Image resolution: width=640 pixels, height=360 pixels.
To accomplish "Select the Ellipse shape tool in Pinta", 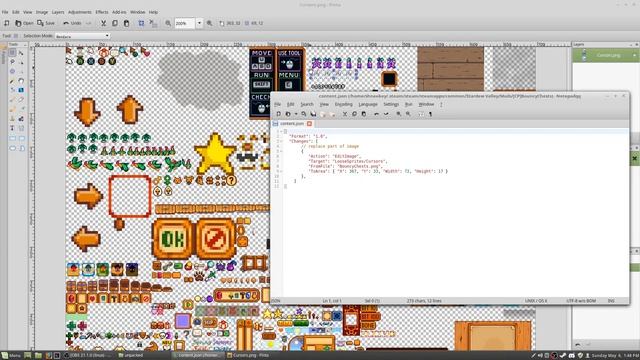I will tap(12, 148).
